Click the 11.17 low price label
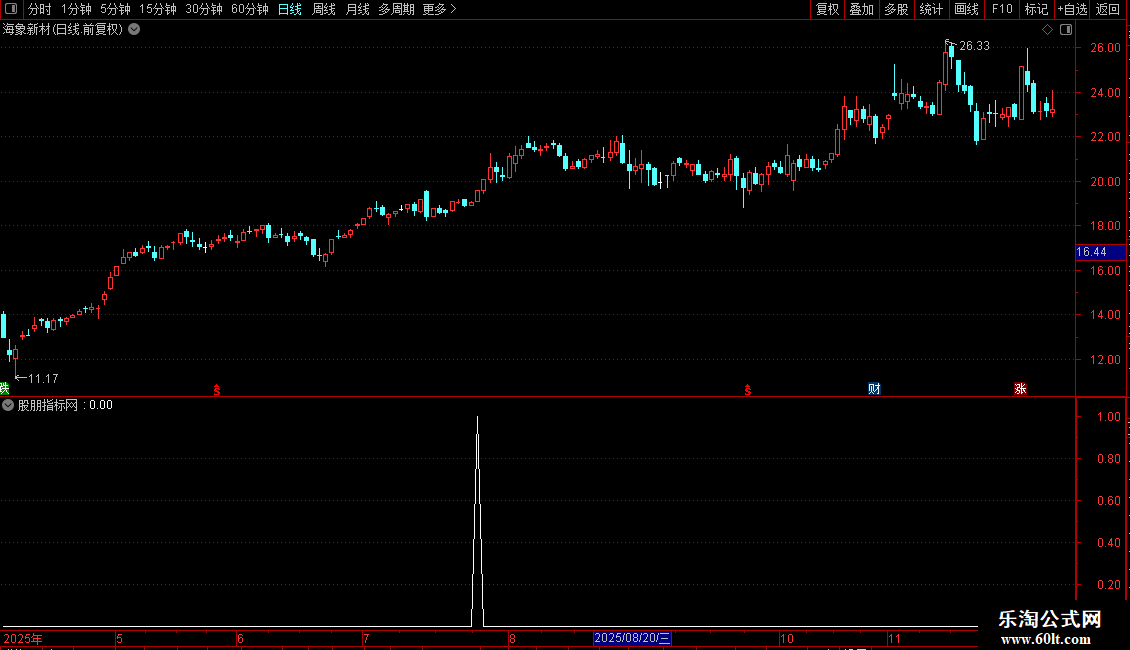1130x650 pixels. pyautogui.click(x=43, y=379)
